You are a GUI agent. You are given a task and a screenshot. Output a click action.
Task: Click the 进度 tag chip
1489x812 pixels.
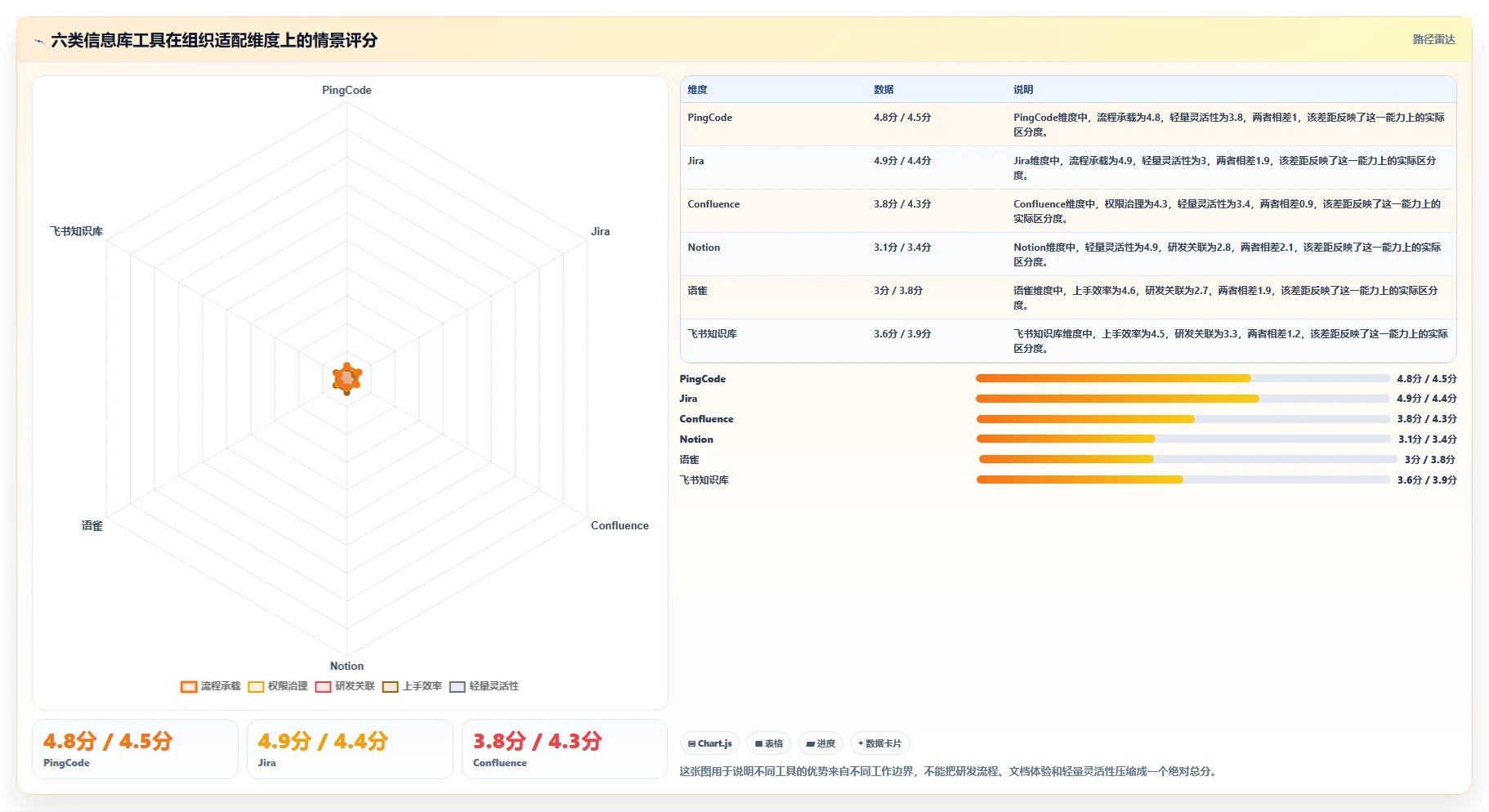[821, 743]
